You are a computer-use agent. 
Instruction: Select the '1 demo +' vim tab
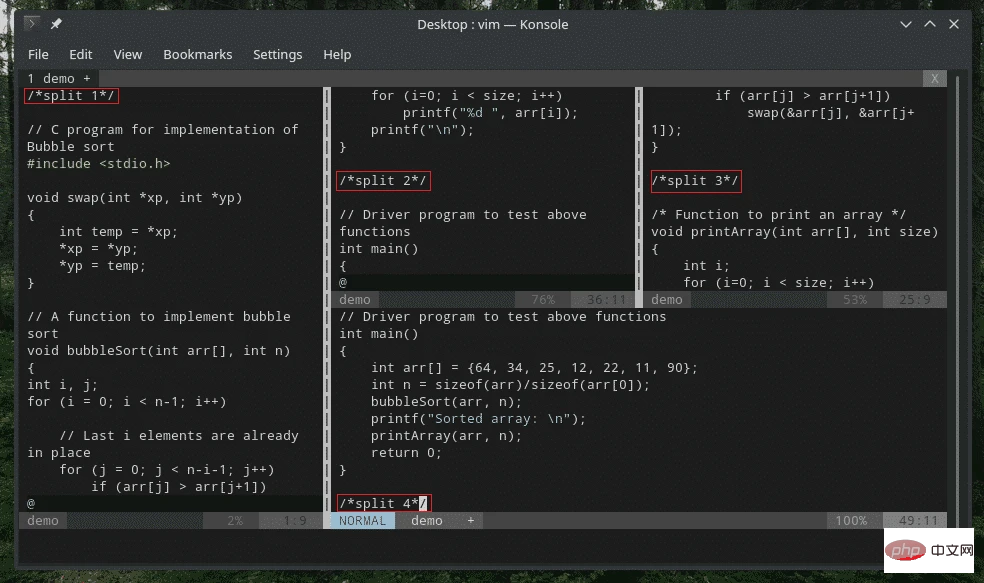[58, 78]
